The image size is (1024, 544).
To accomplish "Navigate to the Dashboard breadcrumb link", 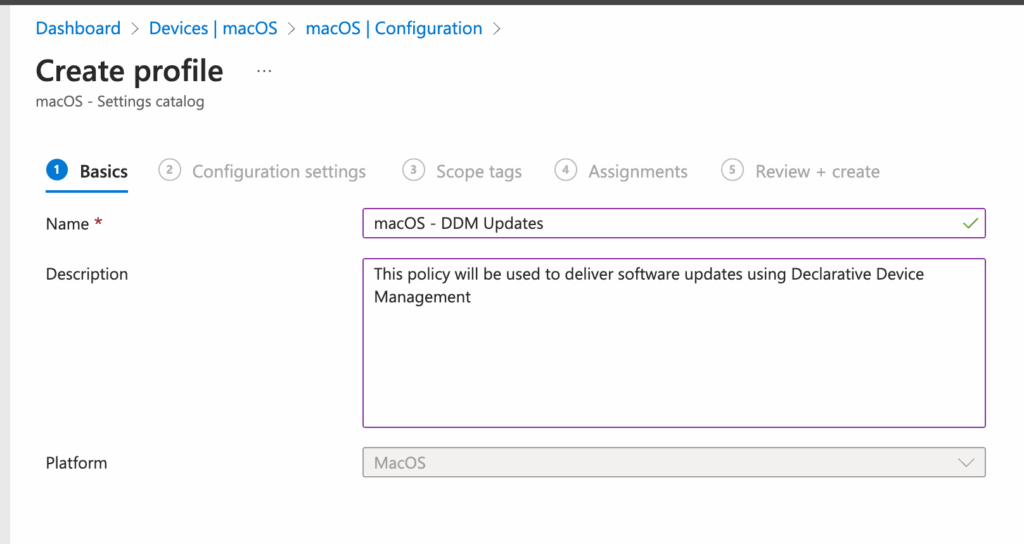I will click(x=78, y=28).
